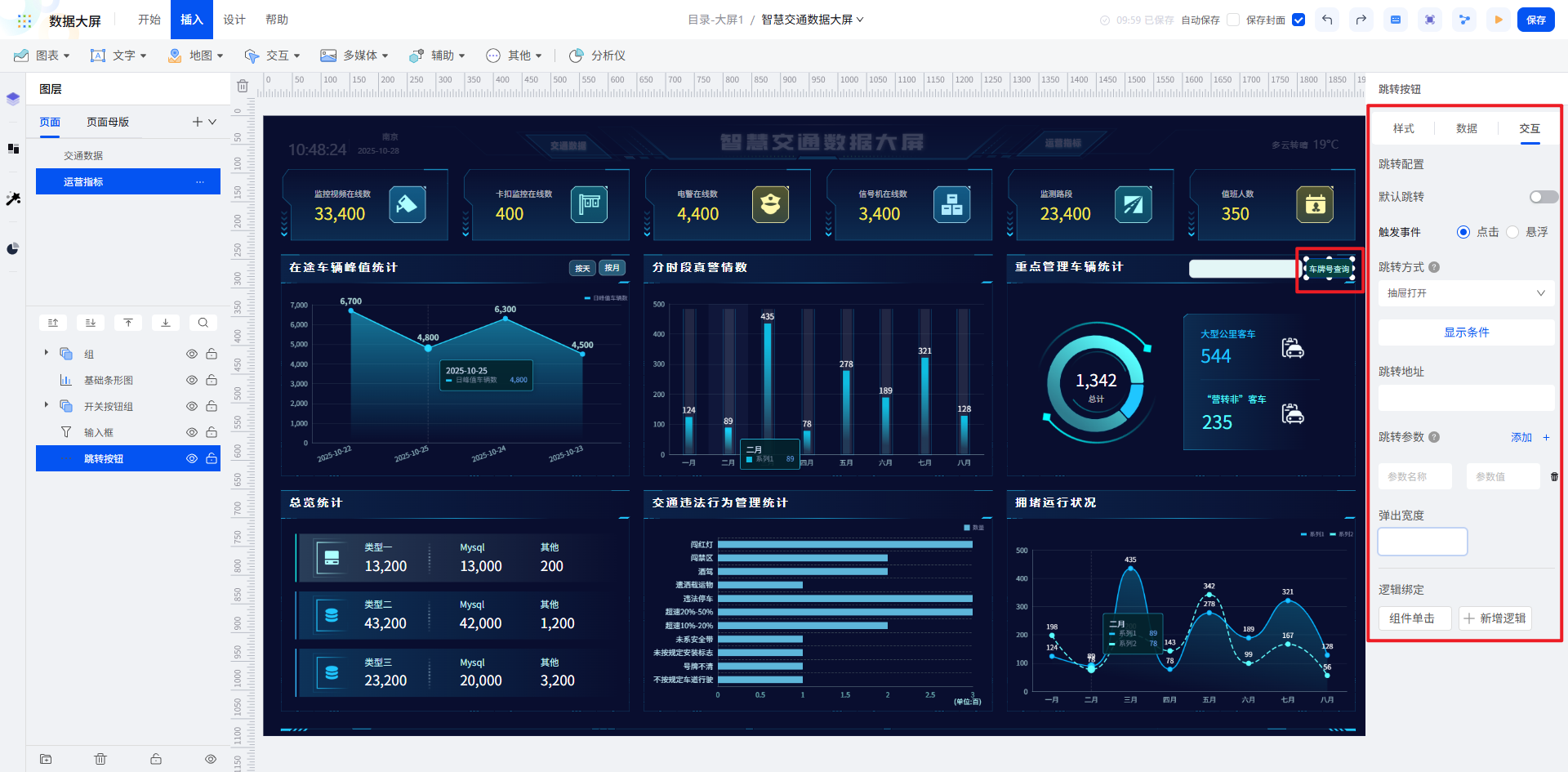1568x772 pixels.
Task: Toggle the 默认跳转 switch
Action: [1543, 197]
